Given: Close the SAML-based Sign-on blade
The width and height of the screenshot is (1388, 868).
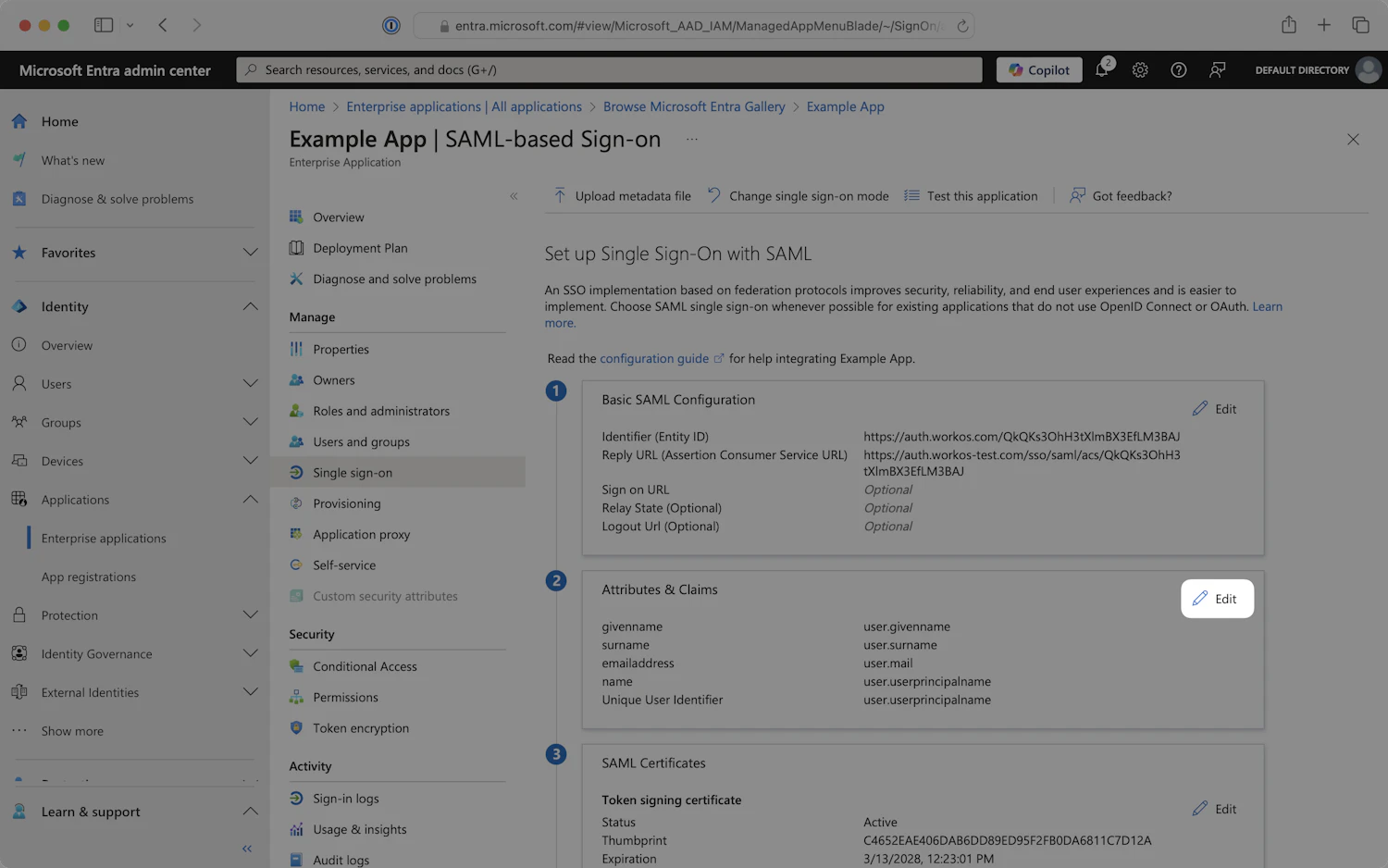Looking at the screenshot, I should point(1353,140).
